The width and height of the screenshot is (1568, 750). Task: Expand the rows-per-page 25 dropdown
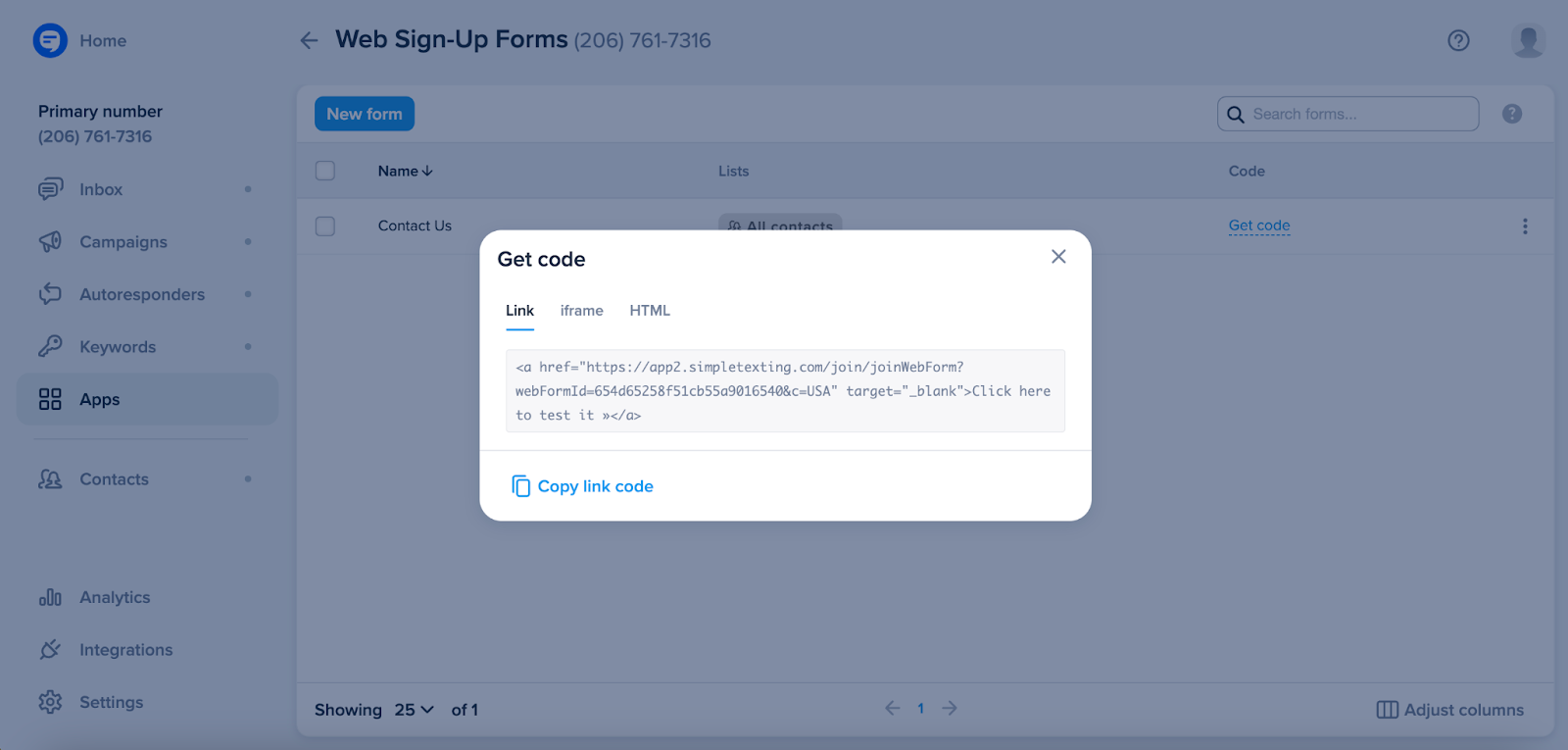tap(415, 710)
